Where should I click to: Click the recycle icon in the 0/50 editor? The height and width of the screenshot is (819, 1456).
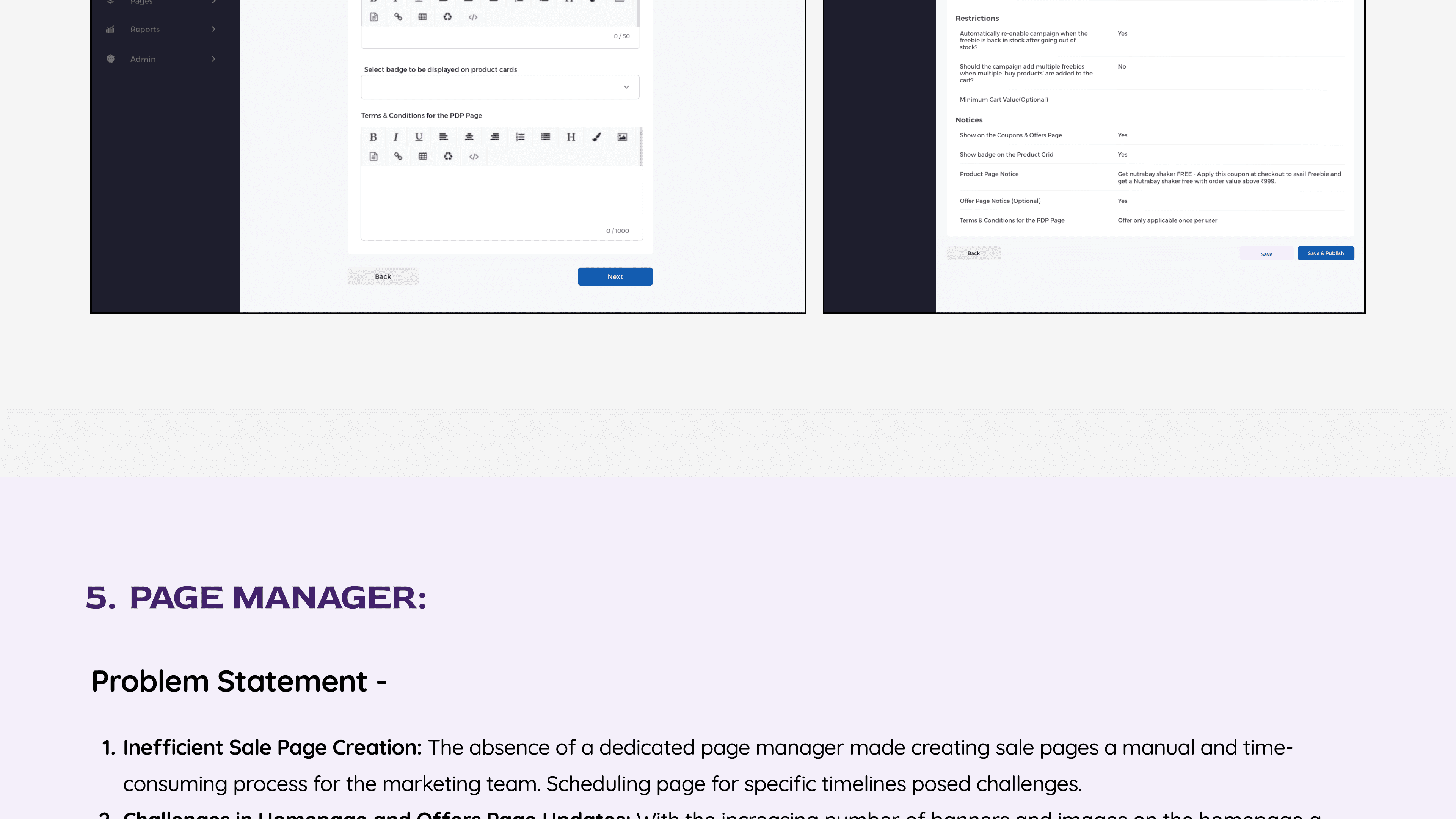[x=448, y=17]
